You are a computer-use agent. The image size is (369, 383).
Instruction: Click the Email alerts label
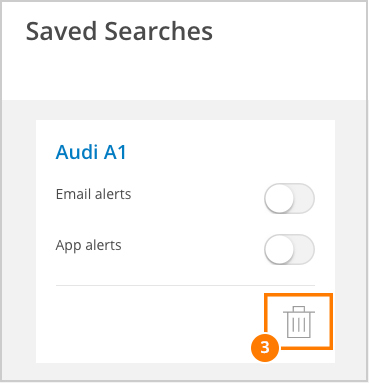tap(93, 194)
